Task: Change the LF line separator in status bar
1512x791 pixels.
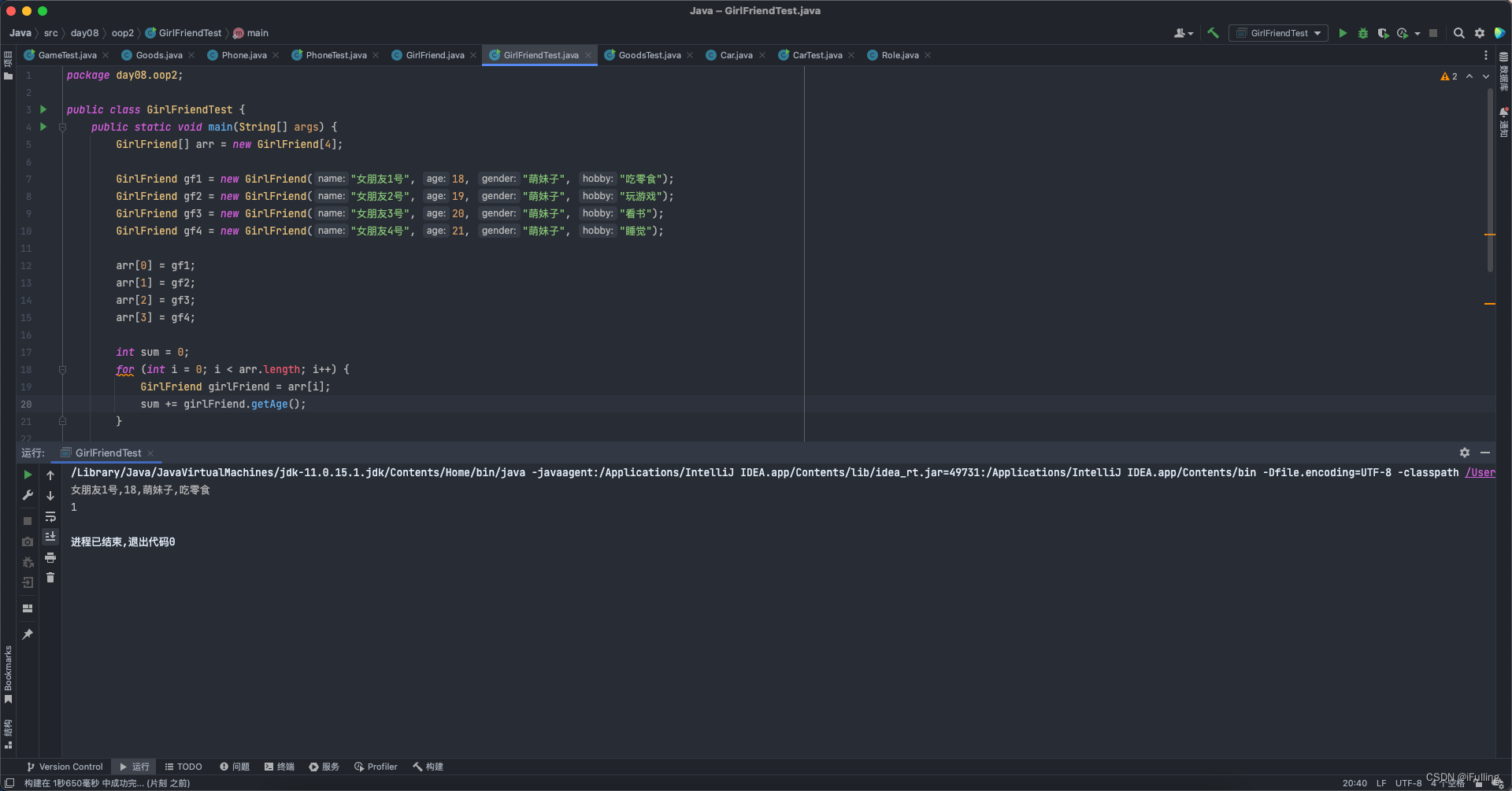Action: (1381, 783)
